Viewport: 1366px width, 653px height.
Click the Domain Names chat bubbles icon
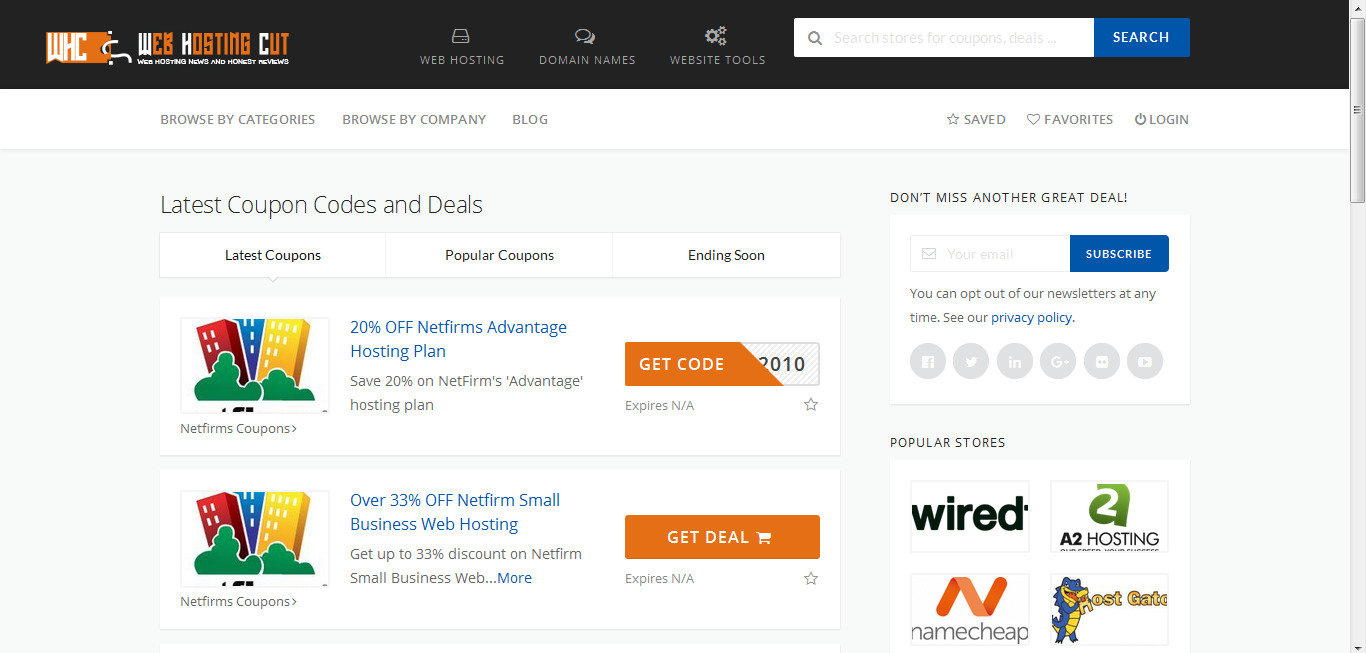(586, 37)
